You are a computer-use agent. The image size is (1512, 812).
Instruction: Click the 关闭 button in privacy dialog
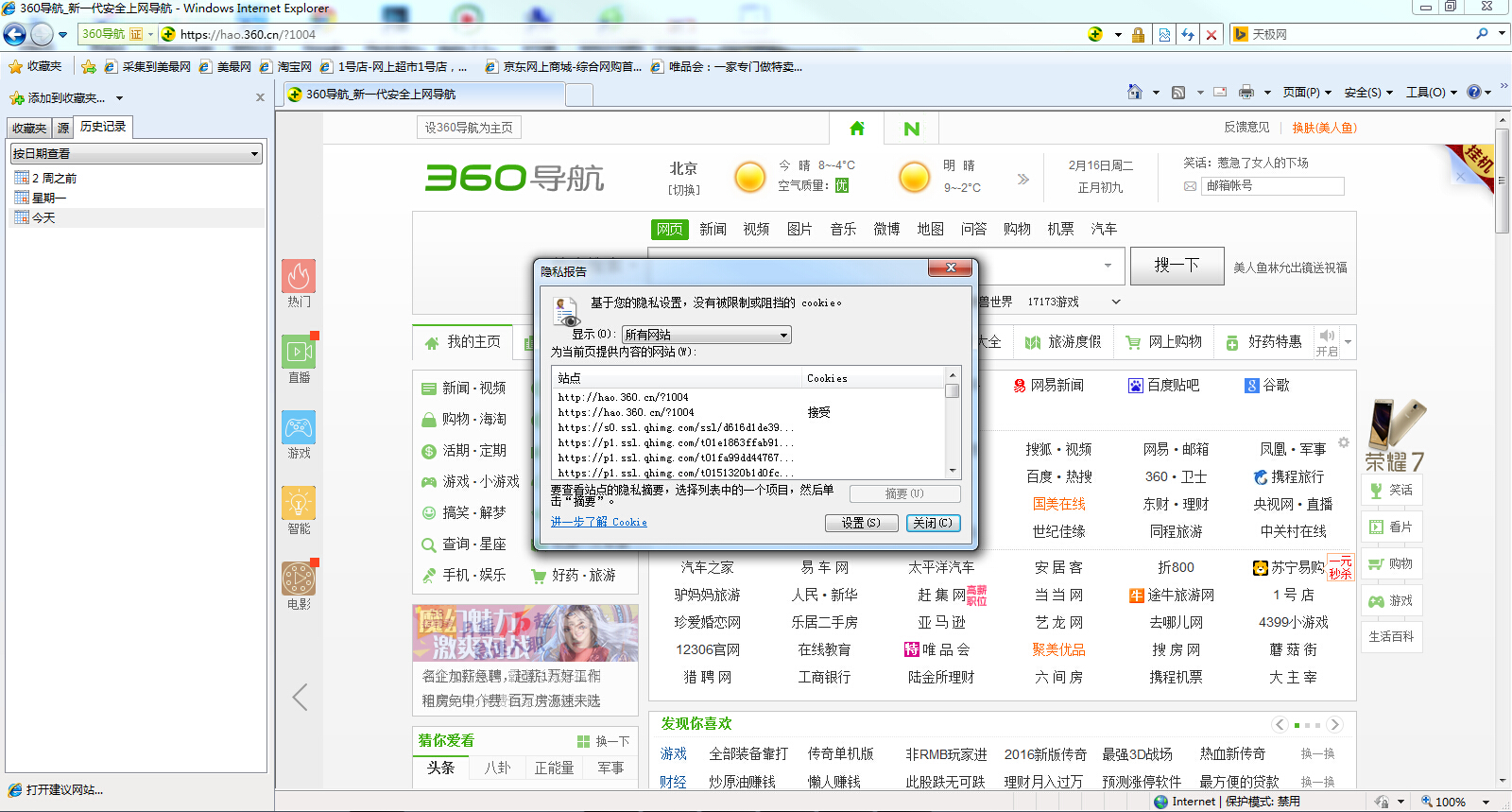(x=932, y=523)
